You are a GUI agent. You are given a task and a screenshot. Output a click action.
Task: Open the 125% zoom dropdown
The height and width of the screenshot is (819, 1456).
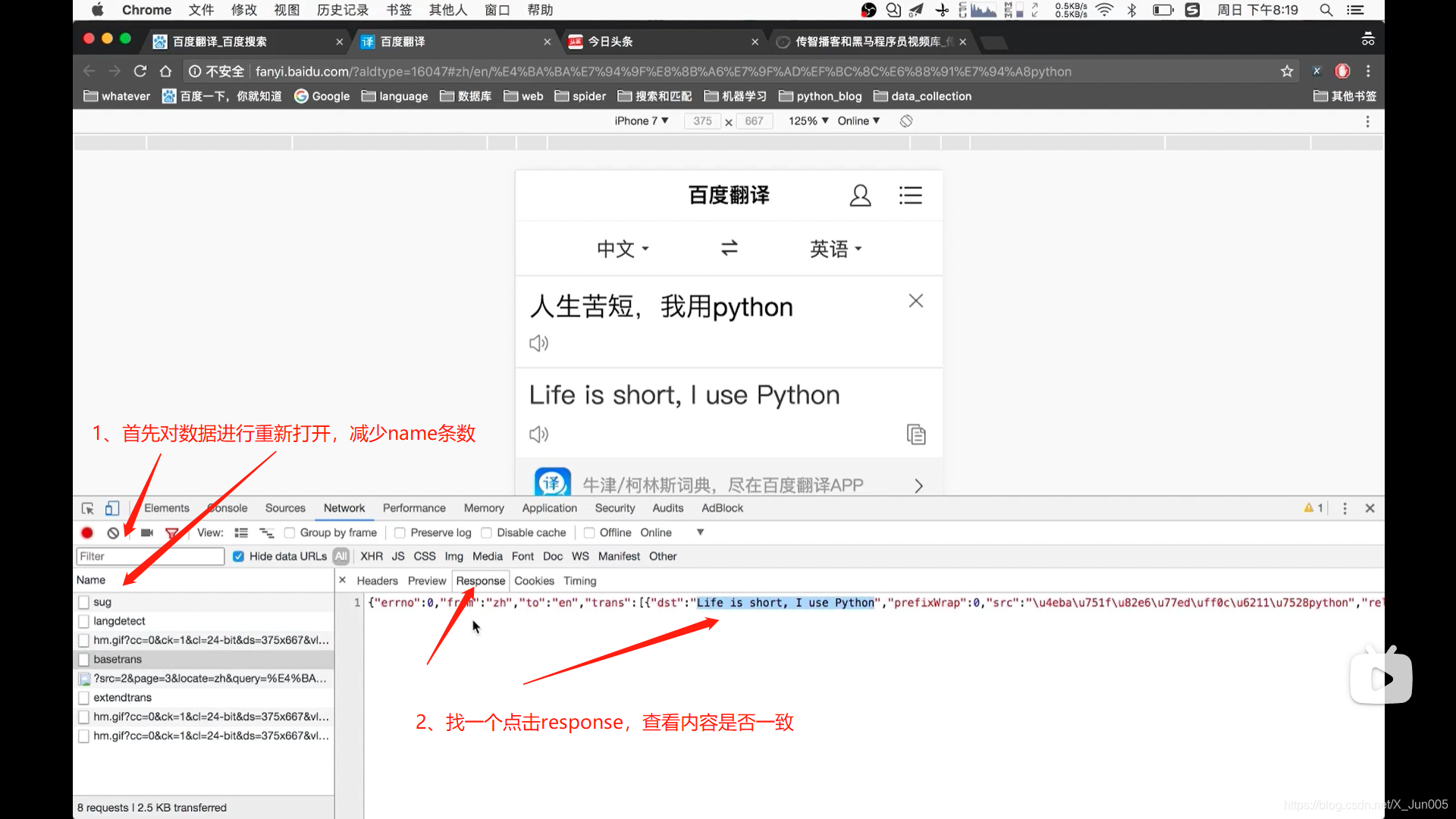(x=808, y=121)
